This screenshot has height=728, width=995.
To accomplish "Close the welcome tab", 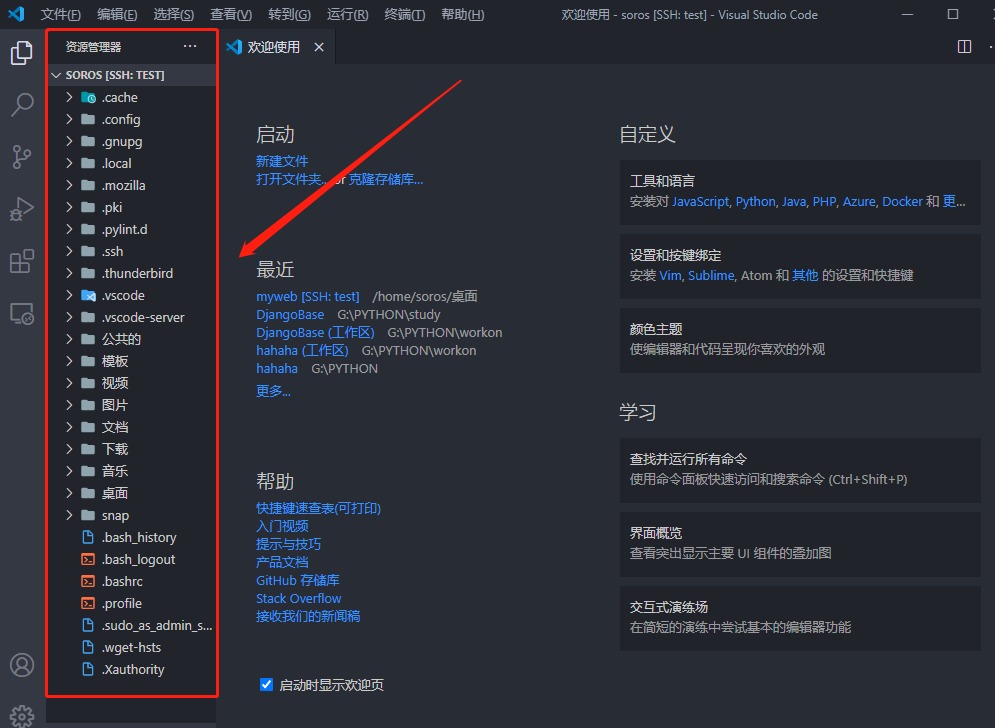I will [x=319, y=47].
